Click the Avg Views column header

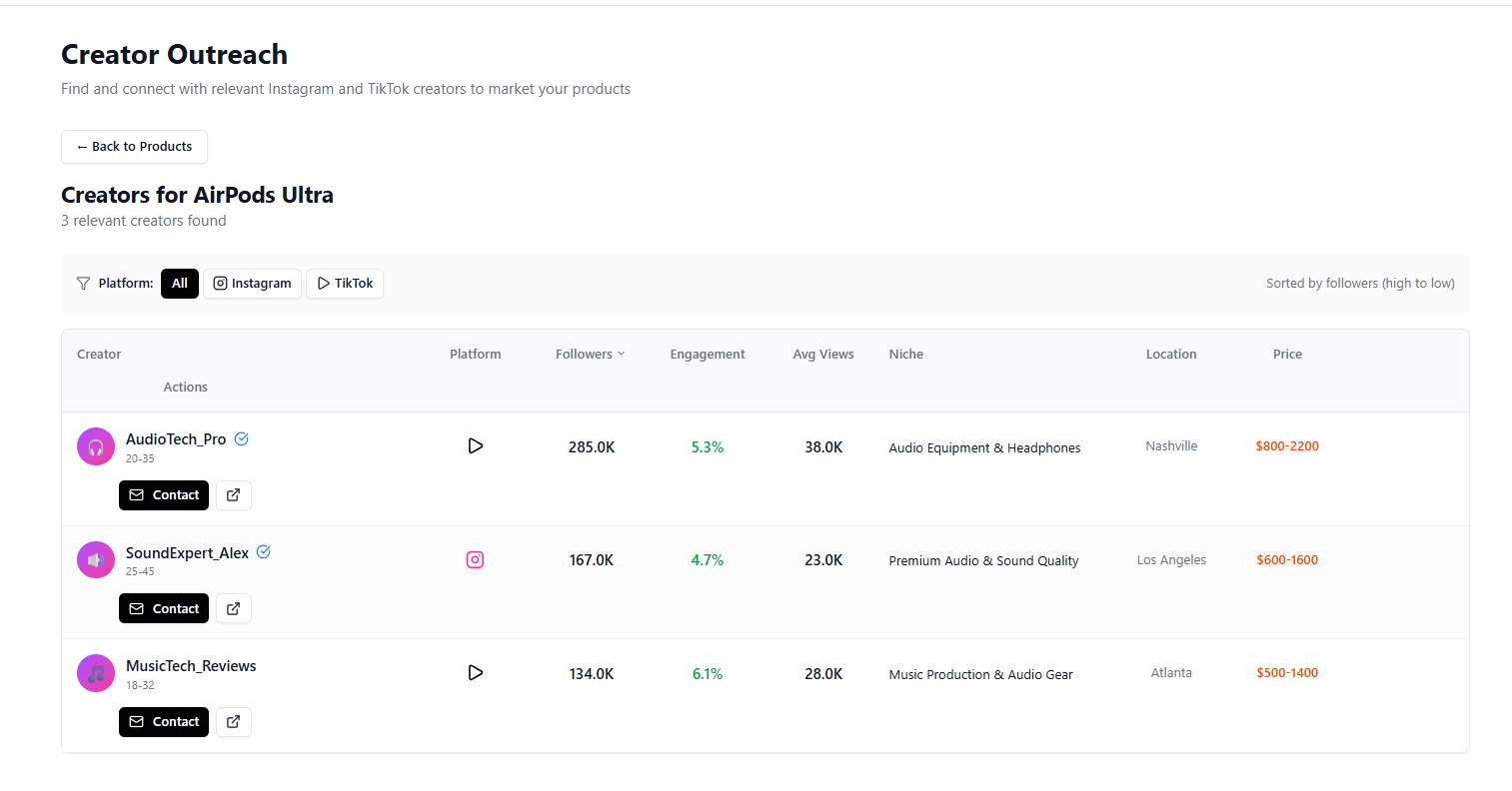823,355
